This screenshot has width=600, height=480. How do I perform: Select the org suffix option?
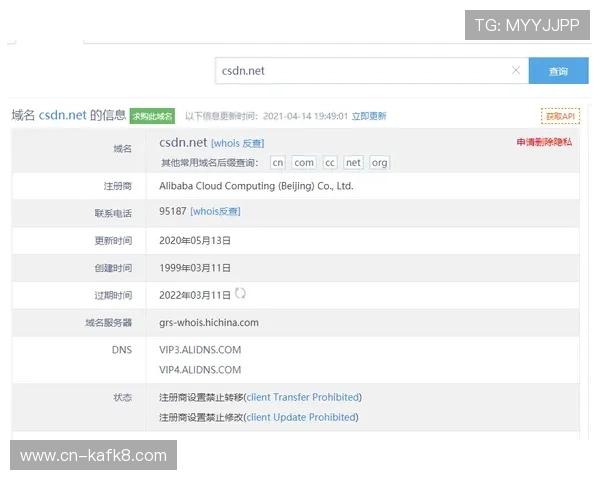click(380, 163)
